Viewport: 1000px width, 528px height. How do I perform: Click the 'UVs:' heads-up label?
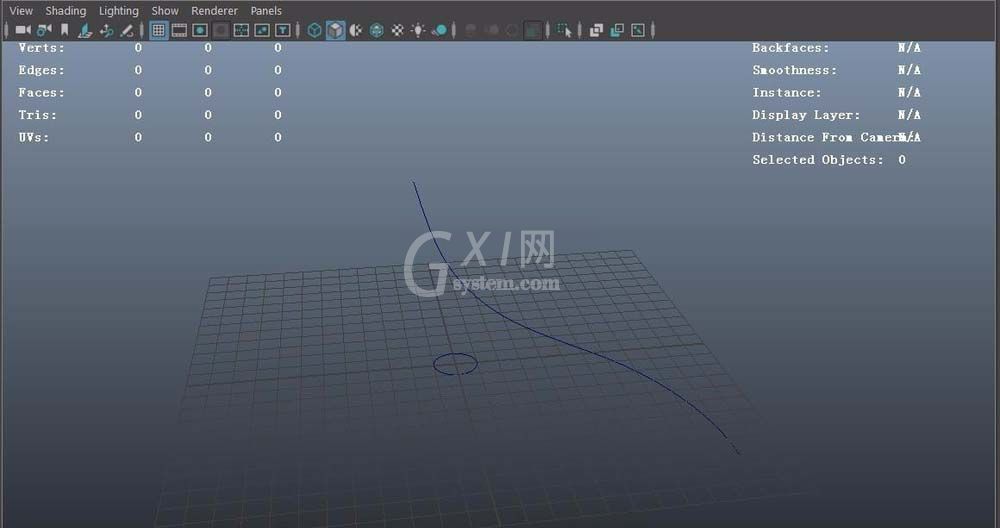pyautogui.click(x=34, y=137)
